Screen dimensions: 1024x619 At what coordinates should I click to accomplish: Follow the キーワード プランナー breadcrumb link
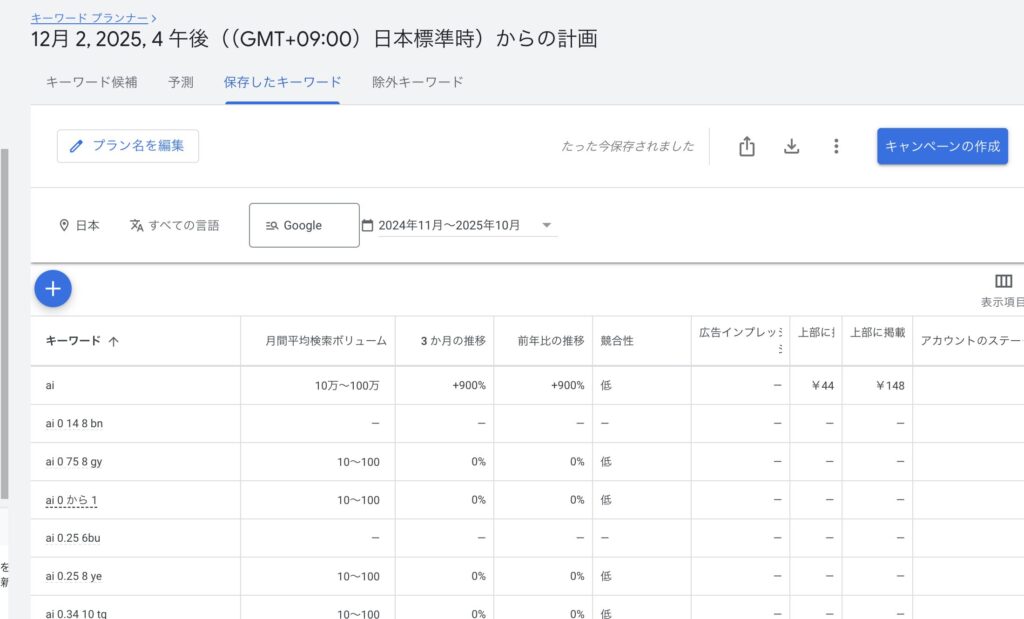coord(89,18)
